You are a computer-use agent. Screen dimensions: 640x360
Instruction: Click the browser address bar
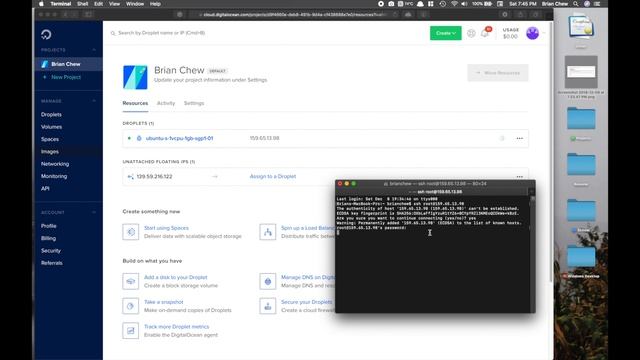tap(294, 15)
